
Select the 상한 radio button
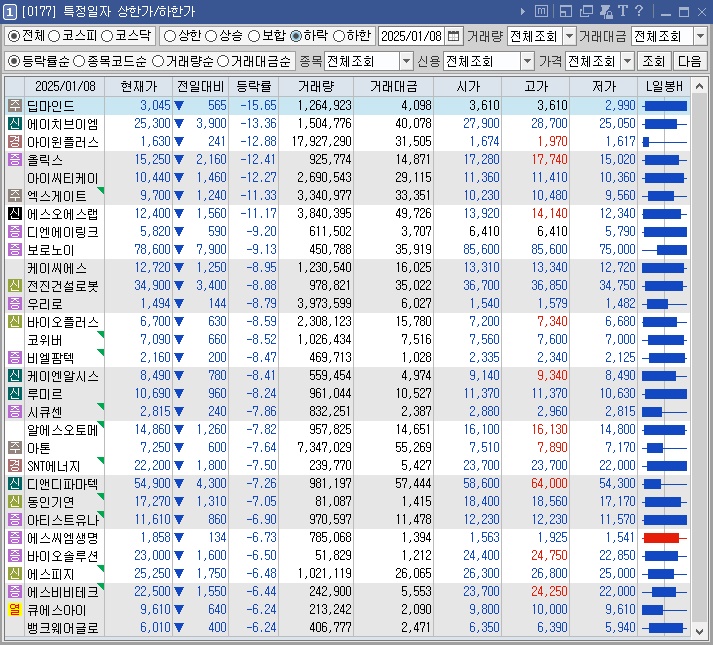pos(170,36)
